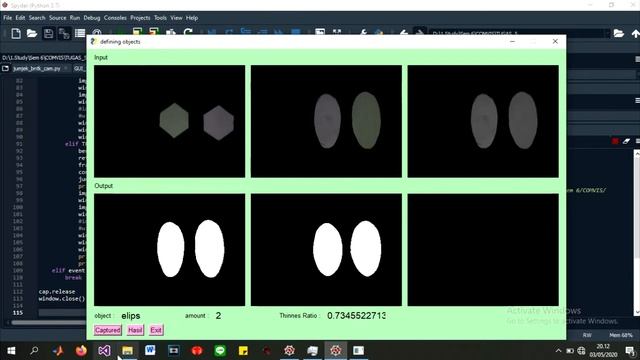This screenshot has height=360, width=640.
Task: Launch MATLAB from the taskbar
Action: tap(58, 351)
